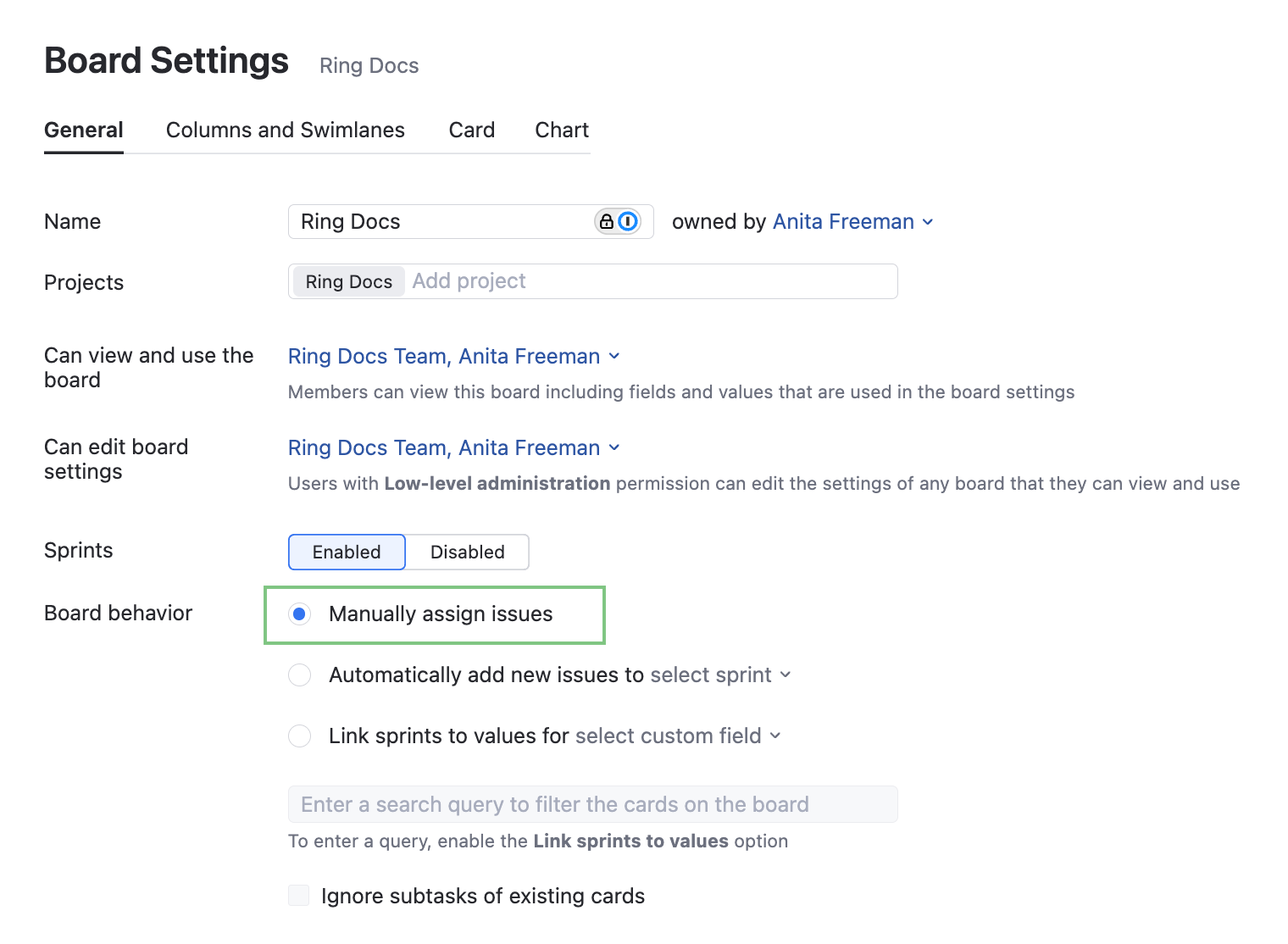The height and width of the screenshot is (944, 1288).
Task: Select the Link sprints to values option
Action: 299,736
